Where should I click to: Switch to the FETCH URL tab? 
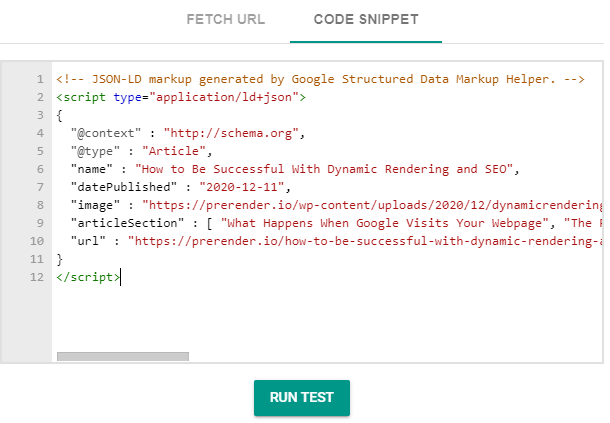[226, 19]
